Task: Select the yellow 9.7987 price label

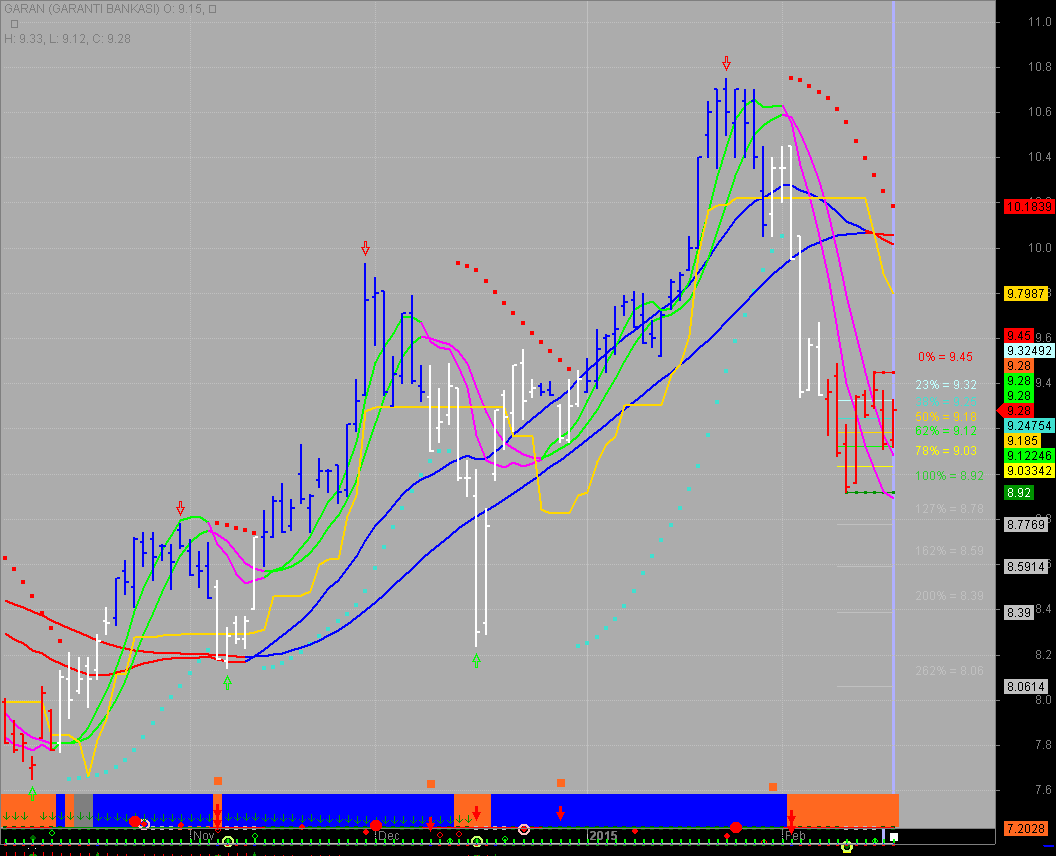Action: click(x=1028, y=293)
